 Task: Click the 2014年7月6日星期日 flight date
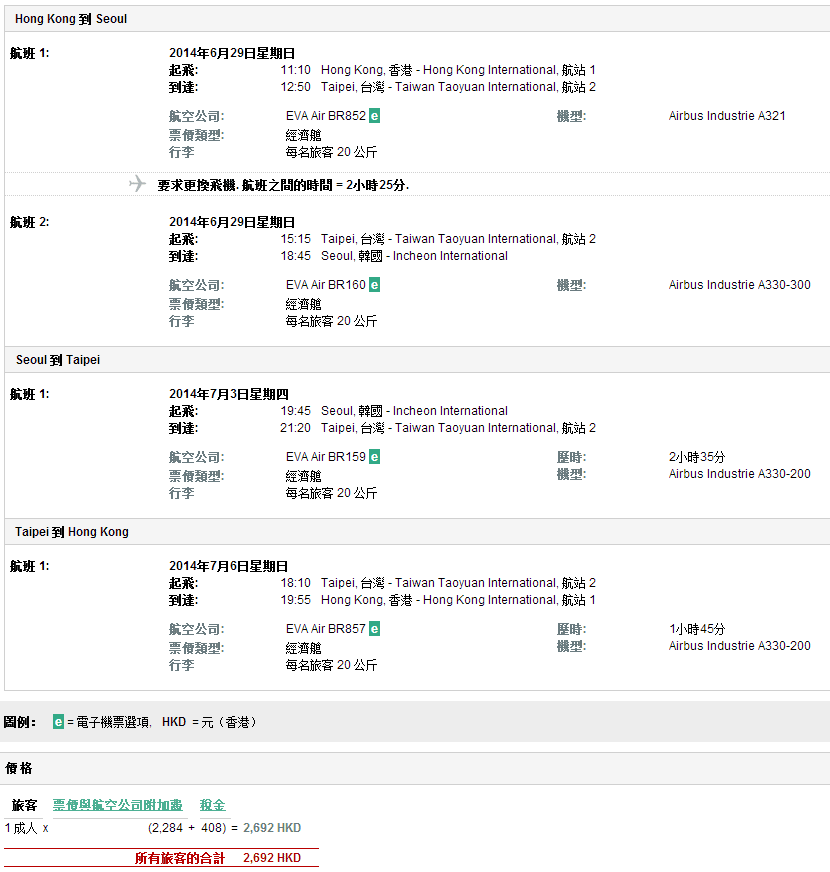point(229,566)
